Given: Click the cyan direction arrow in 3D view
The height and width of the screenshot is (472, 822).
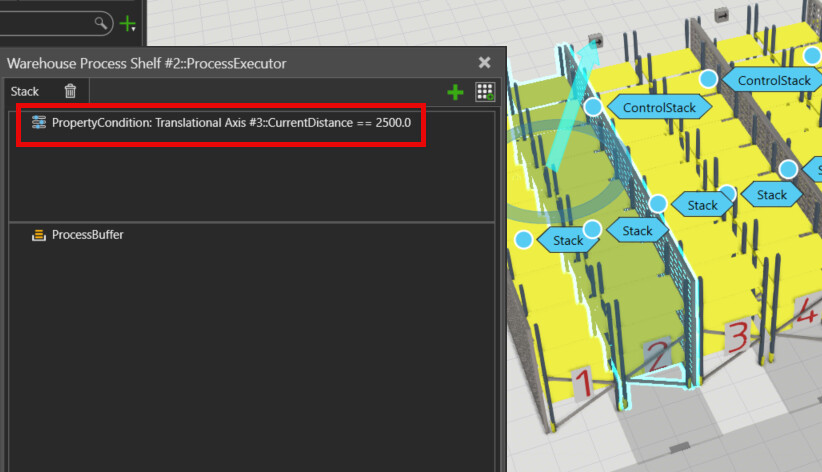Looking at the screenshot, I should (573, 105).
